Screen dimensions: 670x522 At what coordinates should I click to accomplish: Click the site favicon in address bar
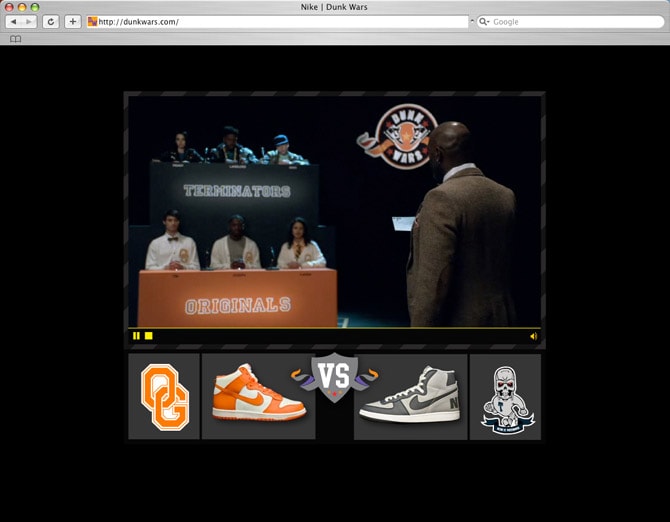coord(92,22)
